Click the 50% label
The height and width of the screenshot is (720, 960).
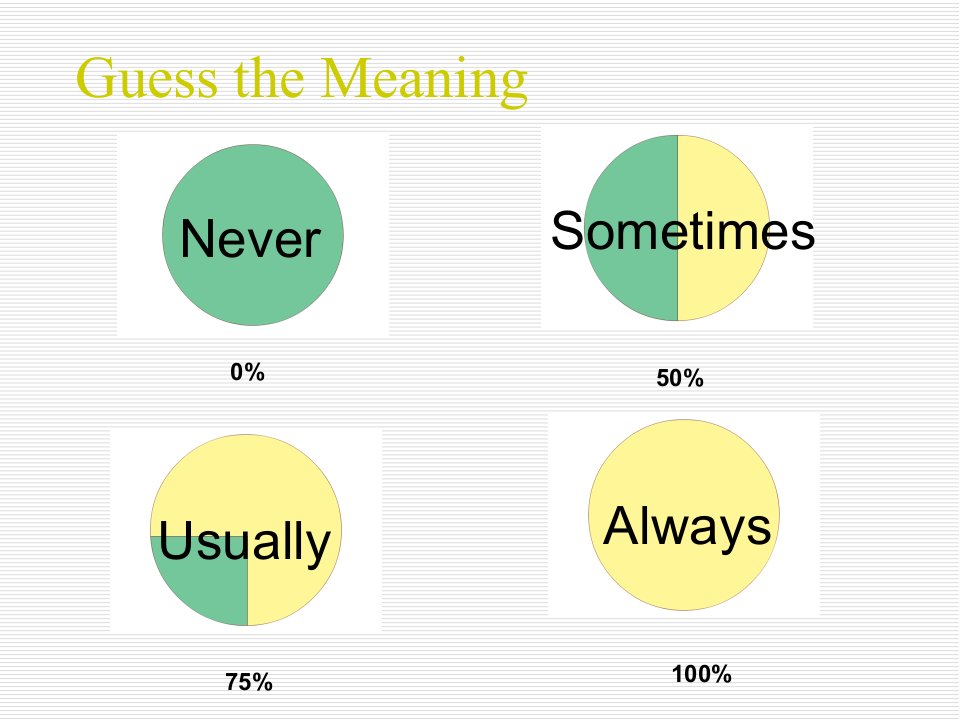point(680,378)
